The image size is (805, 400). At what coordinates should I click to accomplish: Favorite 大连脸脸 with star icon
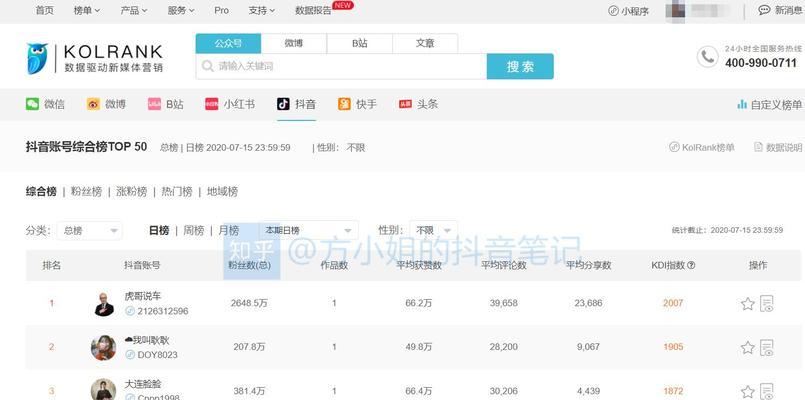point(748,391)
